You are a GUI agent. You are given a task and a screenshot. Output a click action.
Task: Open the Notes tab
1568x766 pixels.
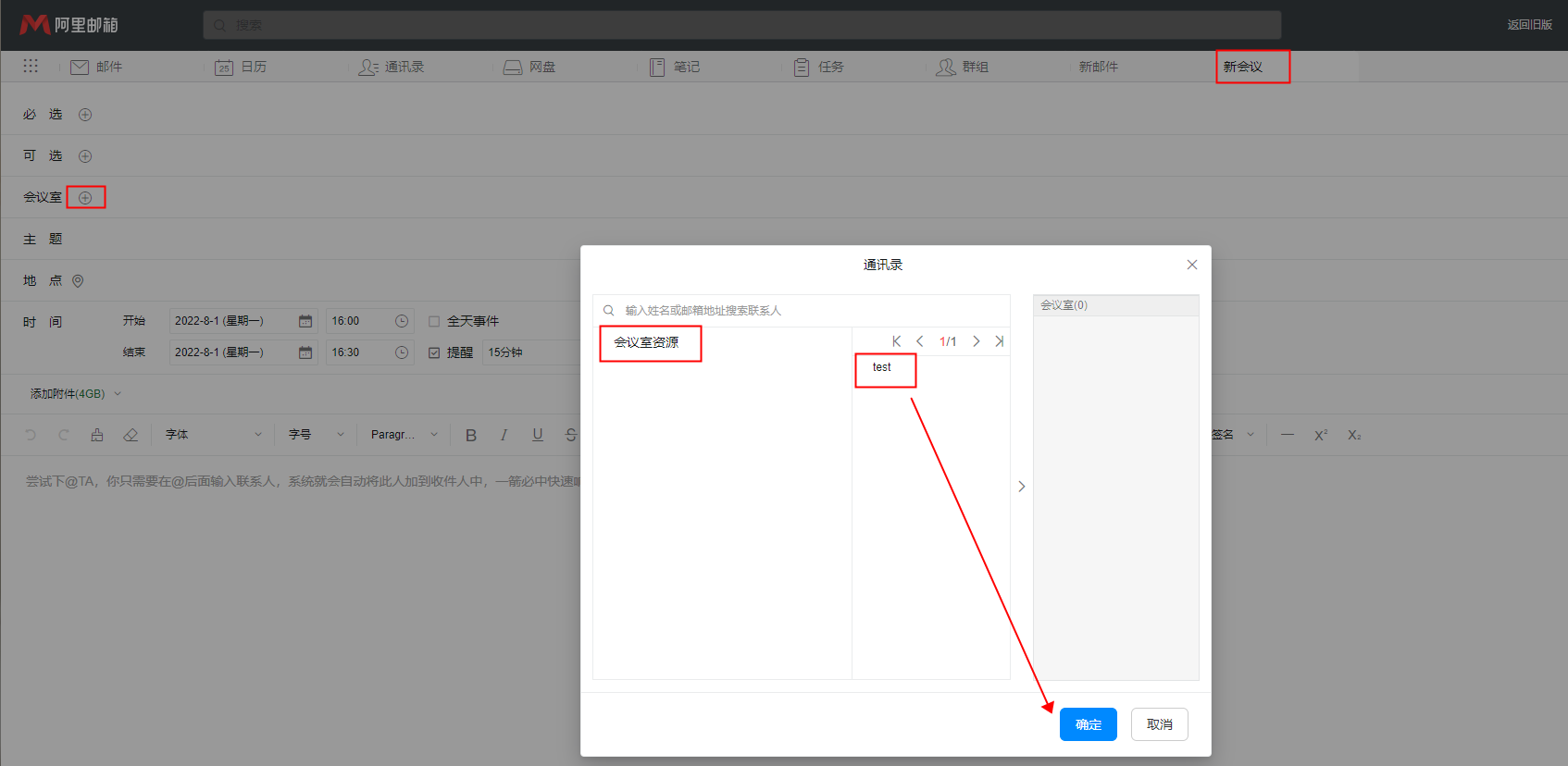pos(674,67)
